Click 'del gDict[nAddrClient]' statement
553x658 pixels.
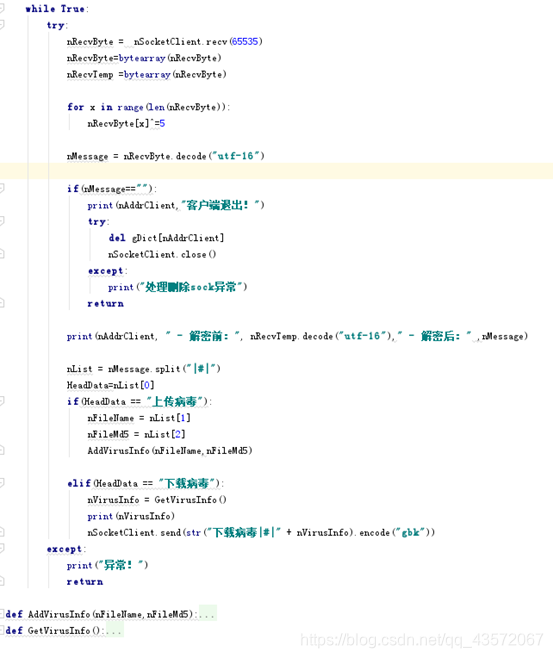(166, 238)
